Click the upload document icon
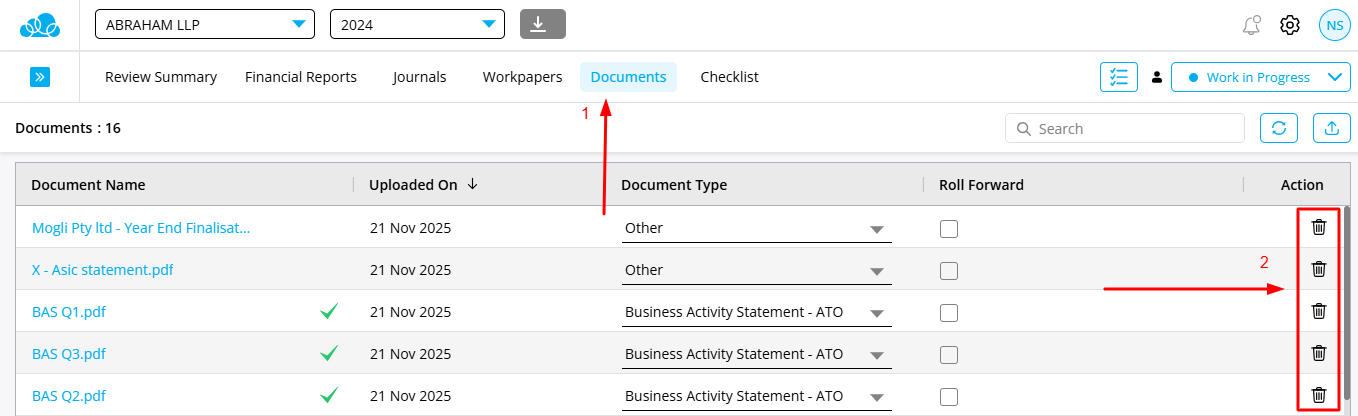 coord(1331,128)
